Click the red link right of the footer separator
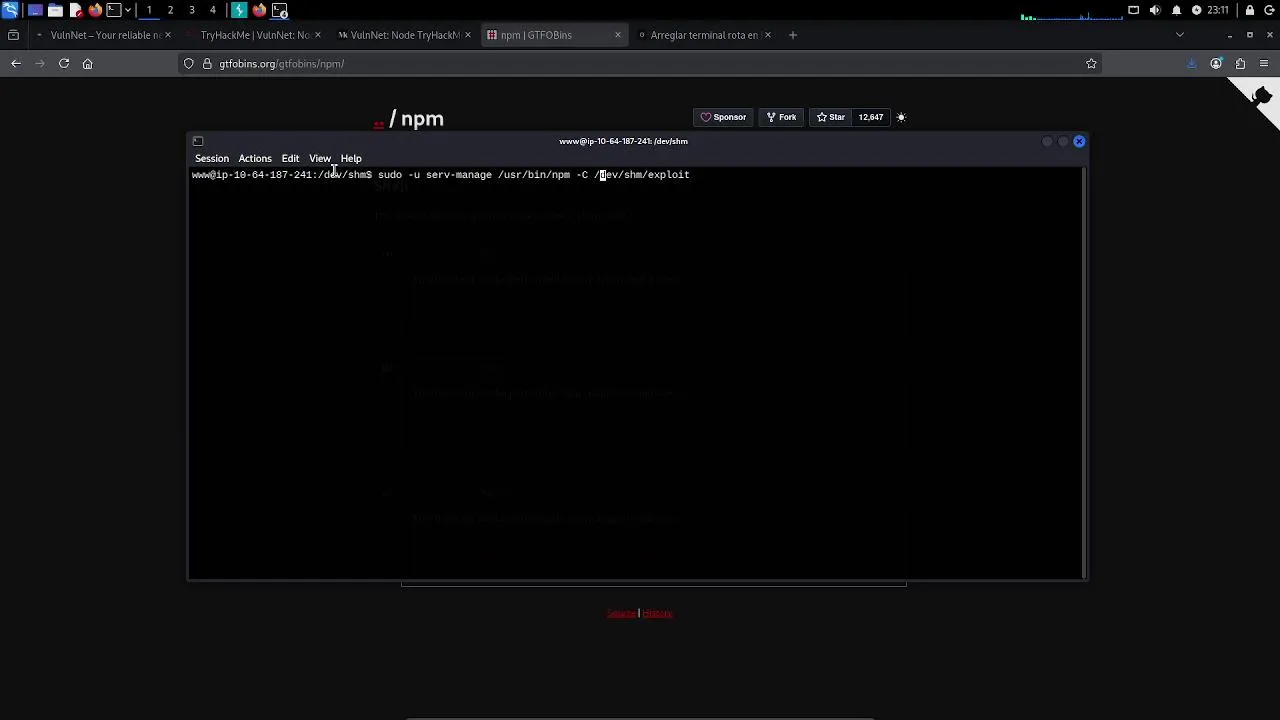1280x720 pixels. (x=657, y=613)
